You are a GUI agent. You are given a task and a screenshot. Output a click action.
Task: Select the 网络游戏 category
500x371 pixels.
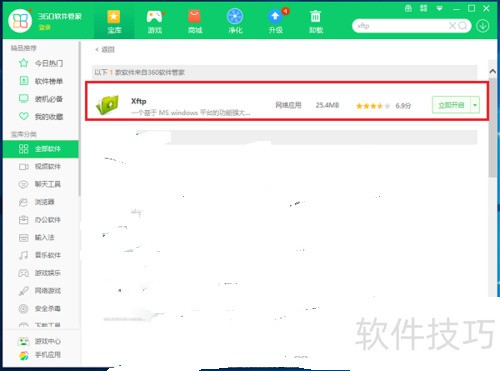click(x=41, y=290)
